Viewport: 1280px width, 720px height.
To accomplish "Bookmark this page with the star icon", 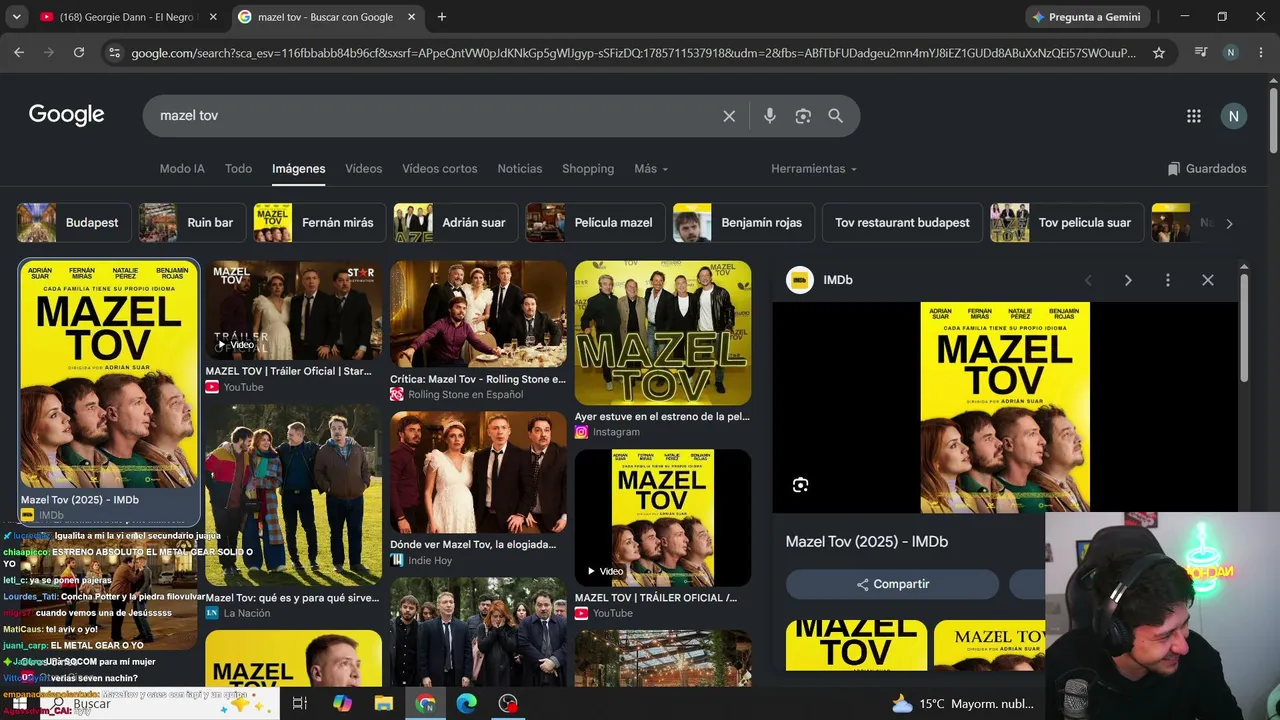I will click(1159, 53).
